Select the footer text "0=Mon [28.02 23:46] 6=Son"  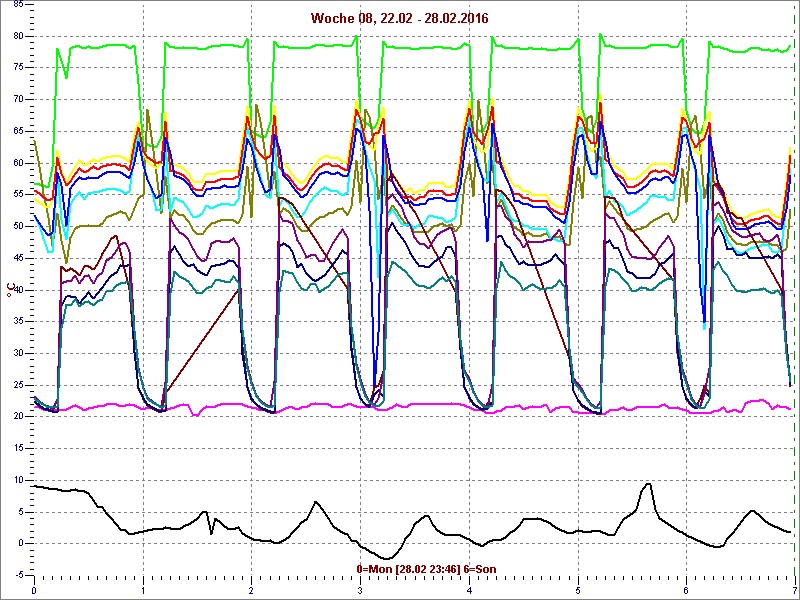point(427,569)
